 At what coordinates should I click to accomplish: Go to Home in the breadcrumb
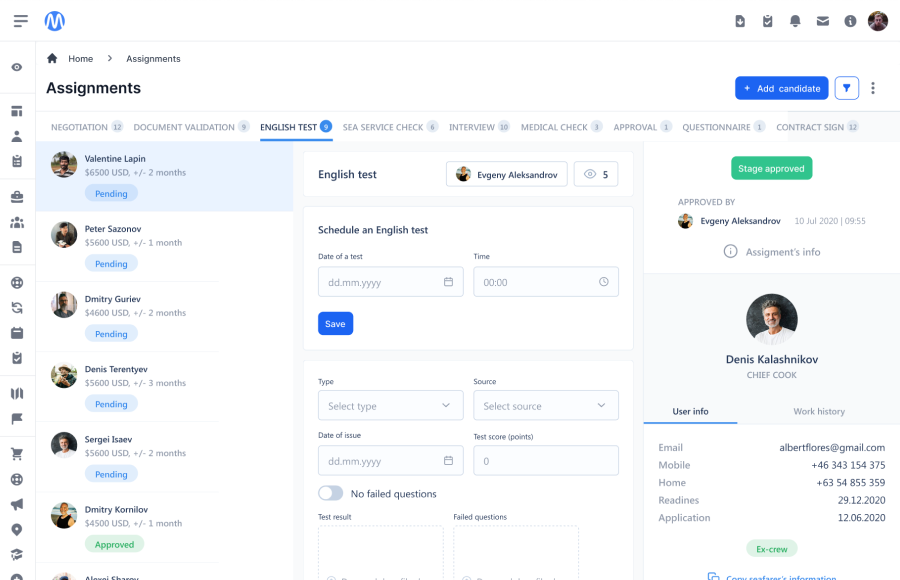[80, 59]
